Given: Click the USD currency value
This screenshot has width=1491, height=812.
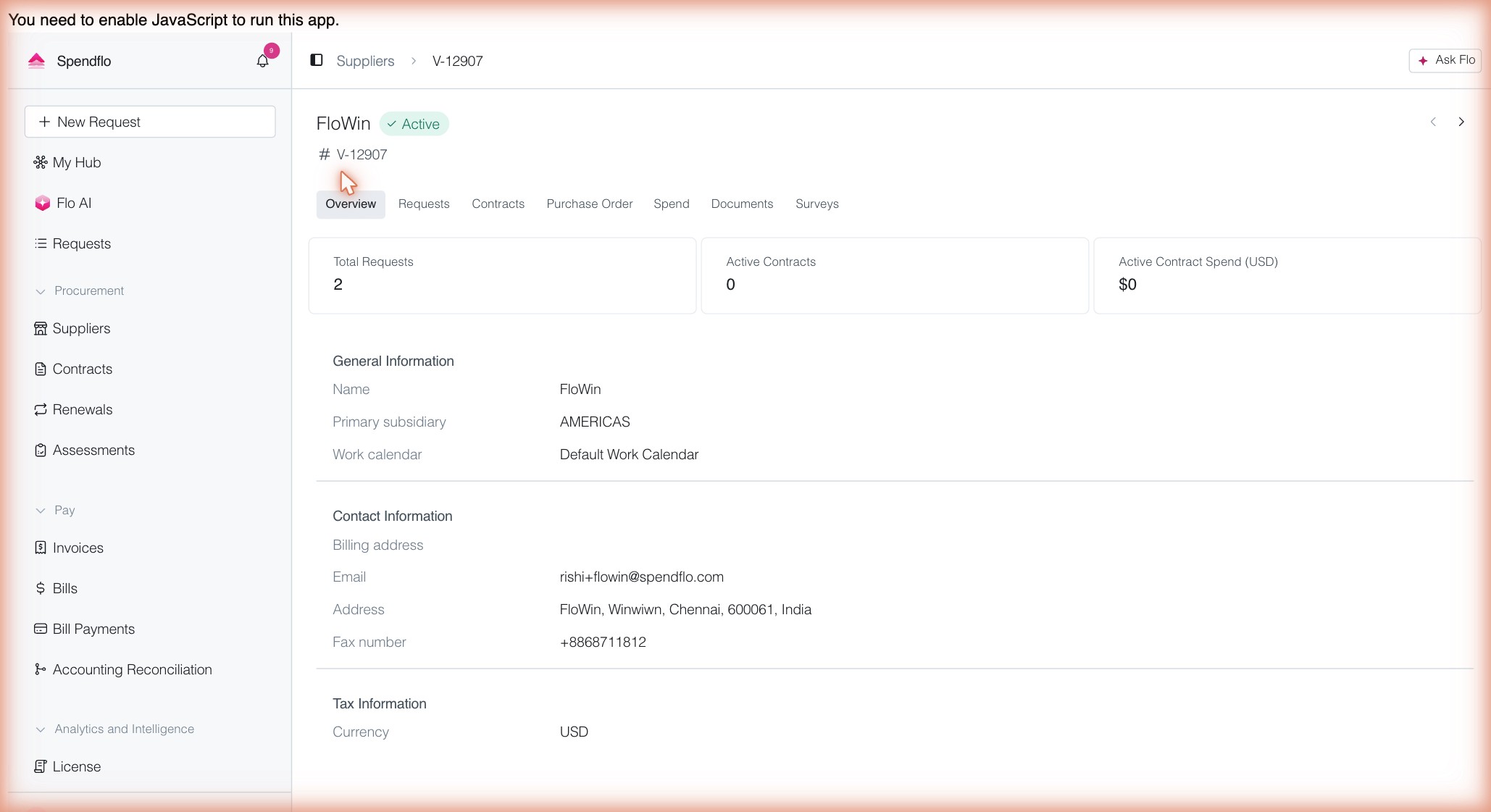Looking at the screenshot, I should (x=574, y=732).
